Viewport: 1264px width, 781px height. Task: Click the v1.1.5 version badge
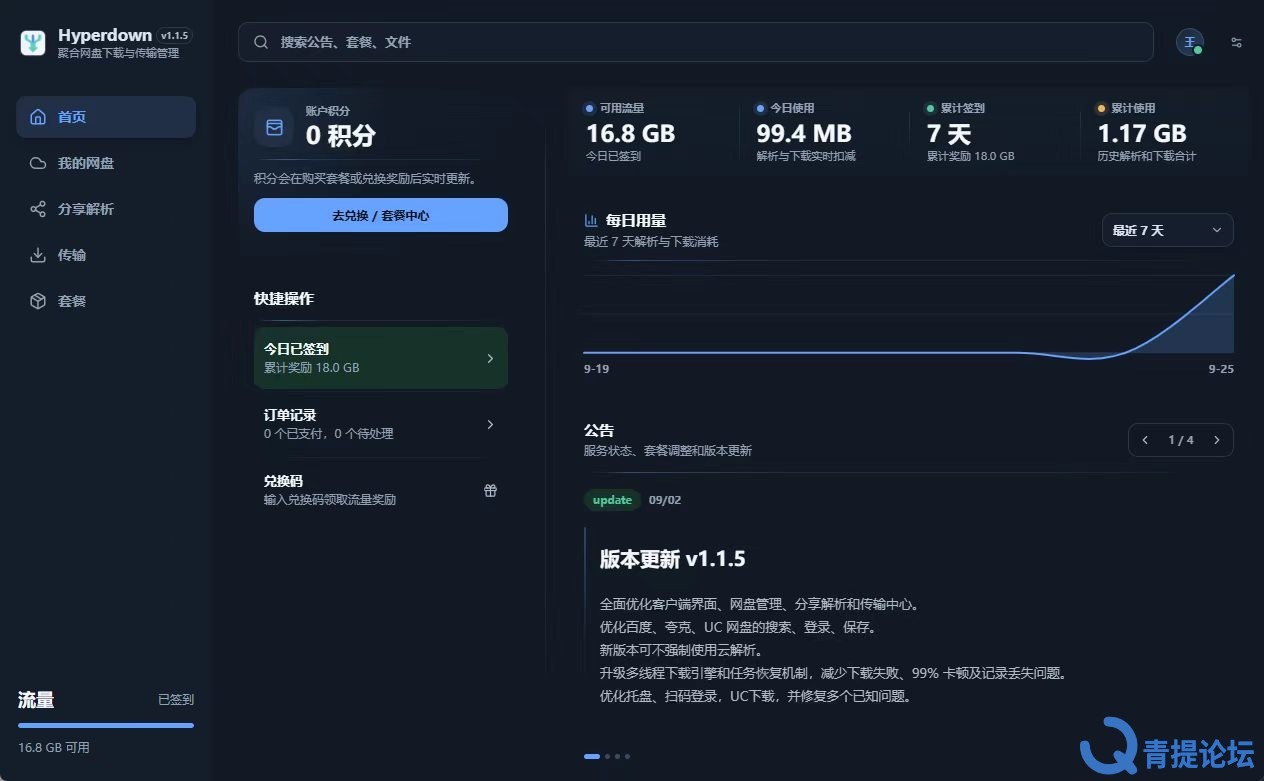tap(174, 35)
